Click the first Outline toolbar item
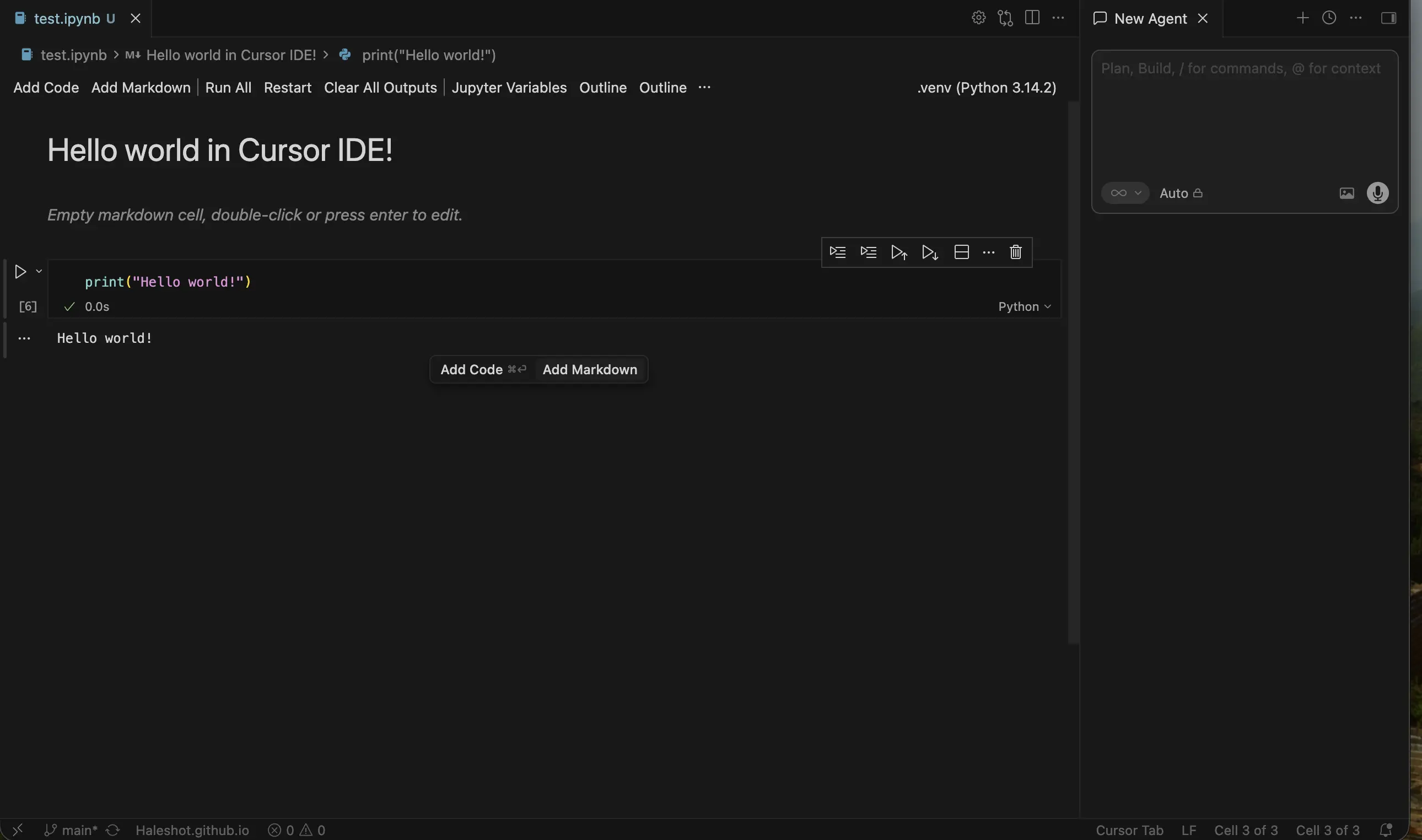The image size is (1422, 840). (602, 88)
